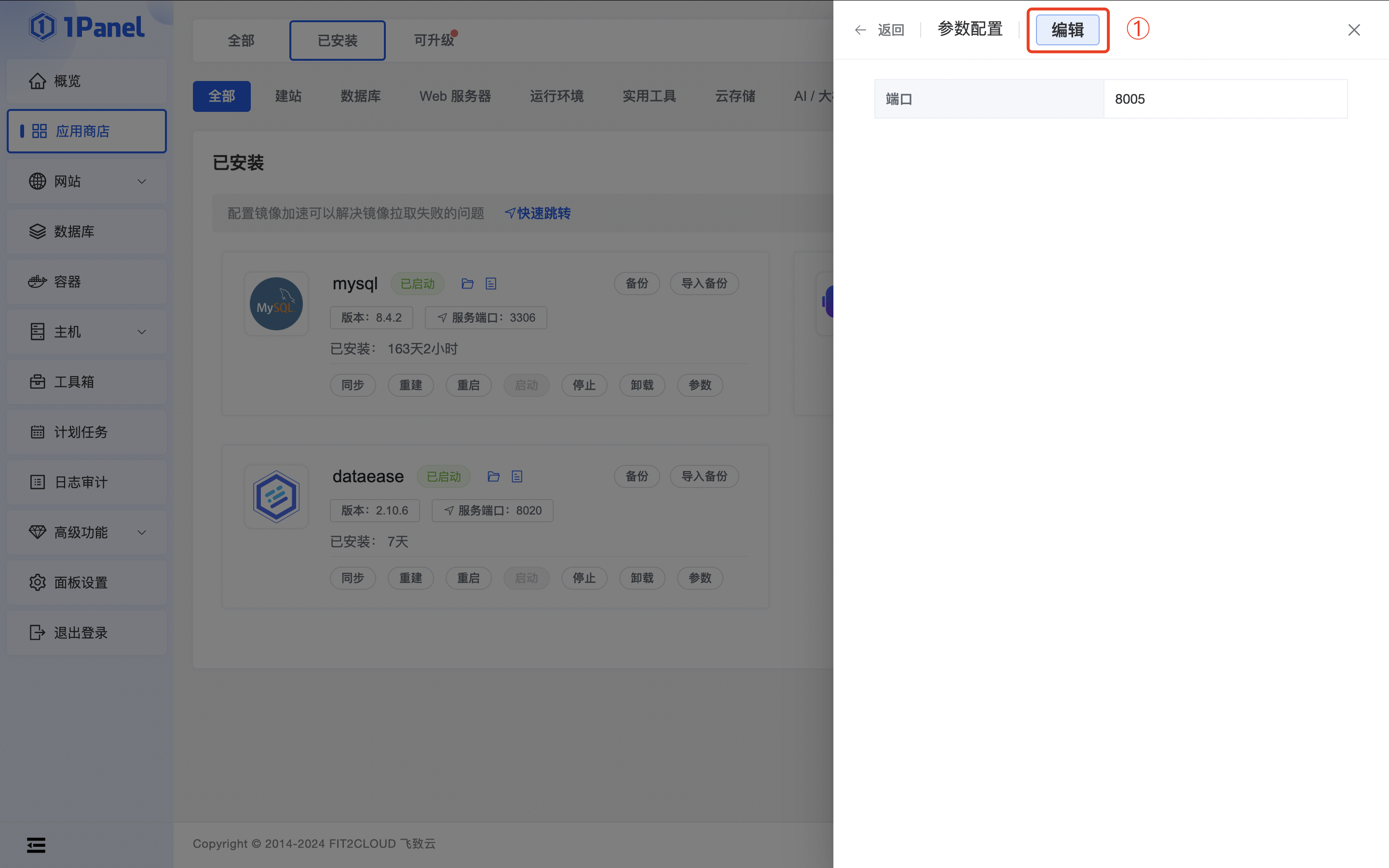The width and height of the screenshot is (1389, 868).
Task: Select the 数据库 category tab
Action: (360, 96)
